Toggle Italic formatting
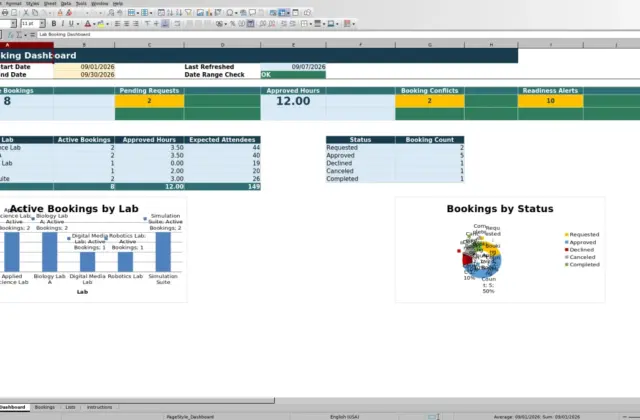Screen dimensions: 640x420 pyautogui.click(x=62, y=24)
